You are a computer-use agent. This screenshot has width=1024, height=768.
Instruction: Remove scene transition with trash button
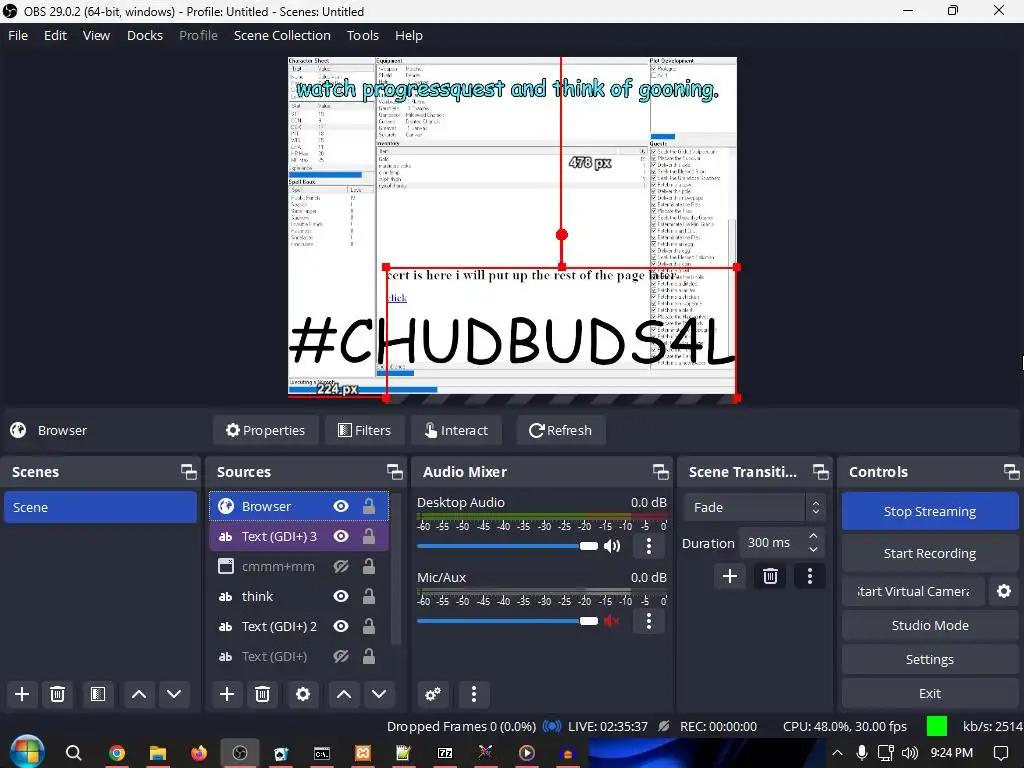[x=771, y=576]
